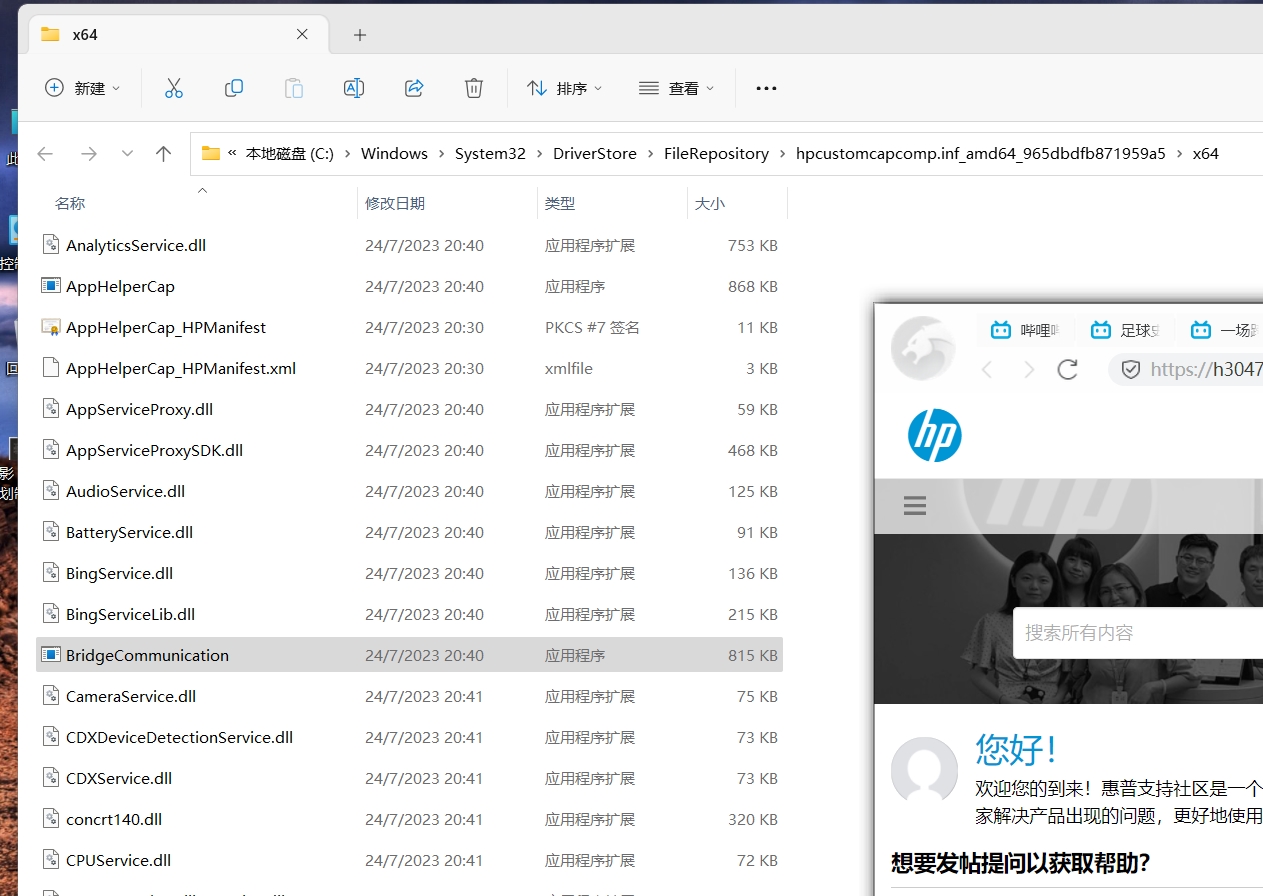This screenshot has height=896, width=1263.
Task: Show hidden path with double-chevron in address bar
Action: [x=232, y=153]
